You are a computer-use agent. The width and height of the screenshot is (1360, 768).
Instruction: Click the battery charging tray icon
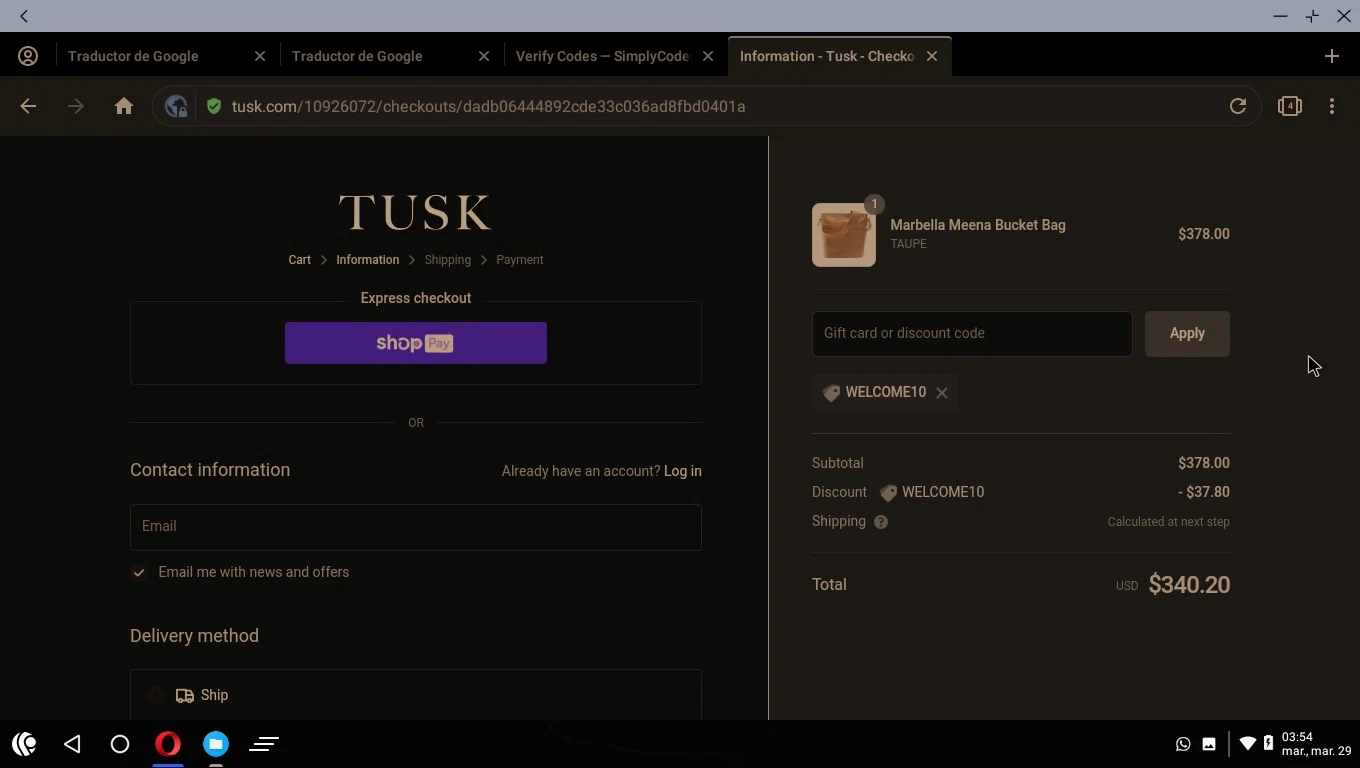[1268, 743]
